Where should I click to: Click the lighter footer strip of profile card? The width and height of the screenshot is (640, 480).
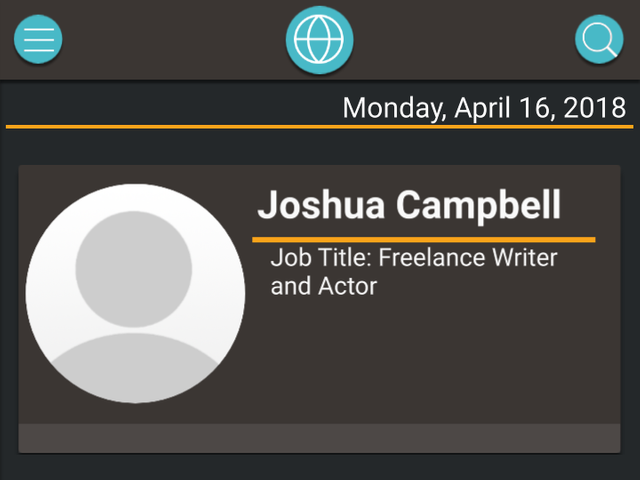point(320,438)
